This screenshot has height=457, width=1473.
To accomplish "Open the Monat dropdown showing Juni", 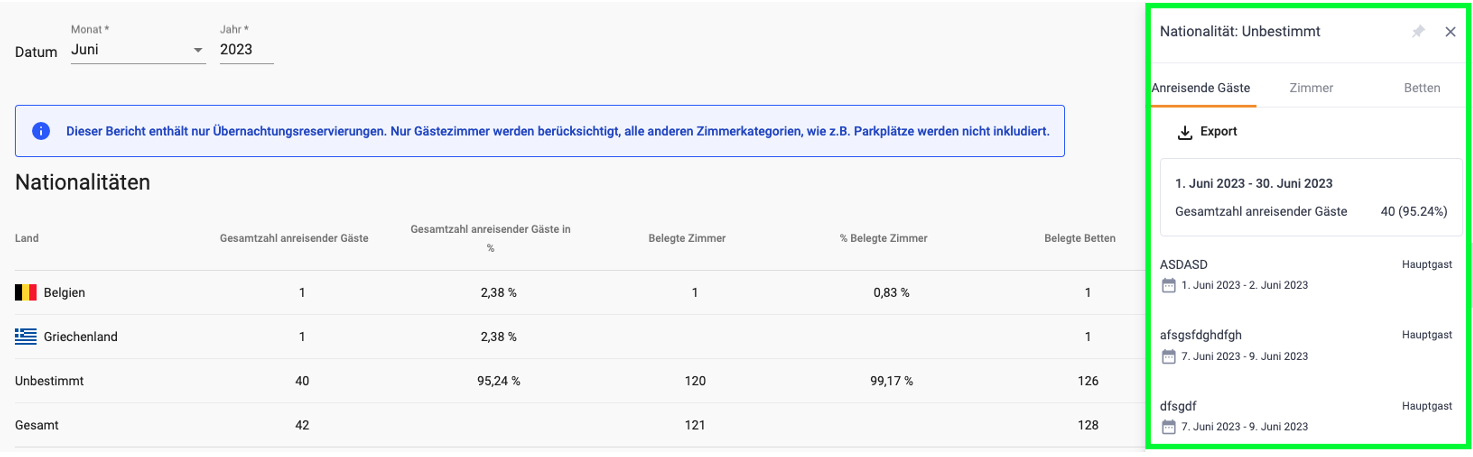I will [x=138, y=49].
